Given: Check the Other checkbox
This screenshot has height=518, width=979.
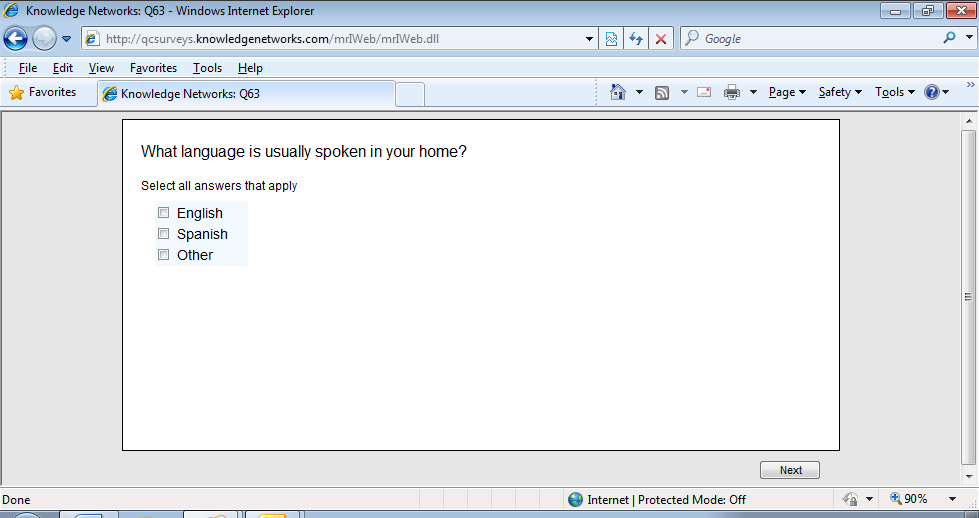Looking at the screenshot, I should click(x=164, y=255).
